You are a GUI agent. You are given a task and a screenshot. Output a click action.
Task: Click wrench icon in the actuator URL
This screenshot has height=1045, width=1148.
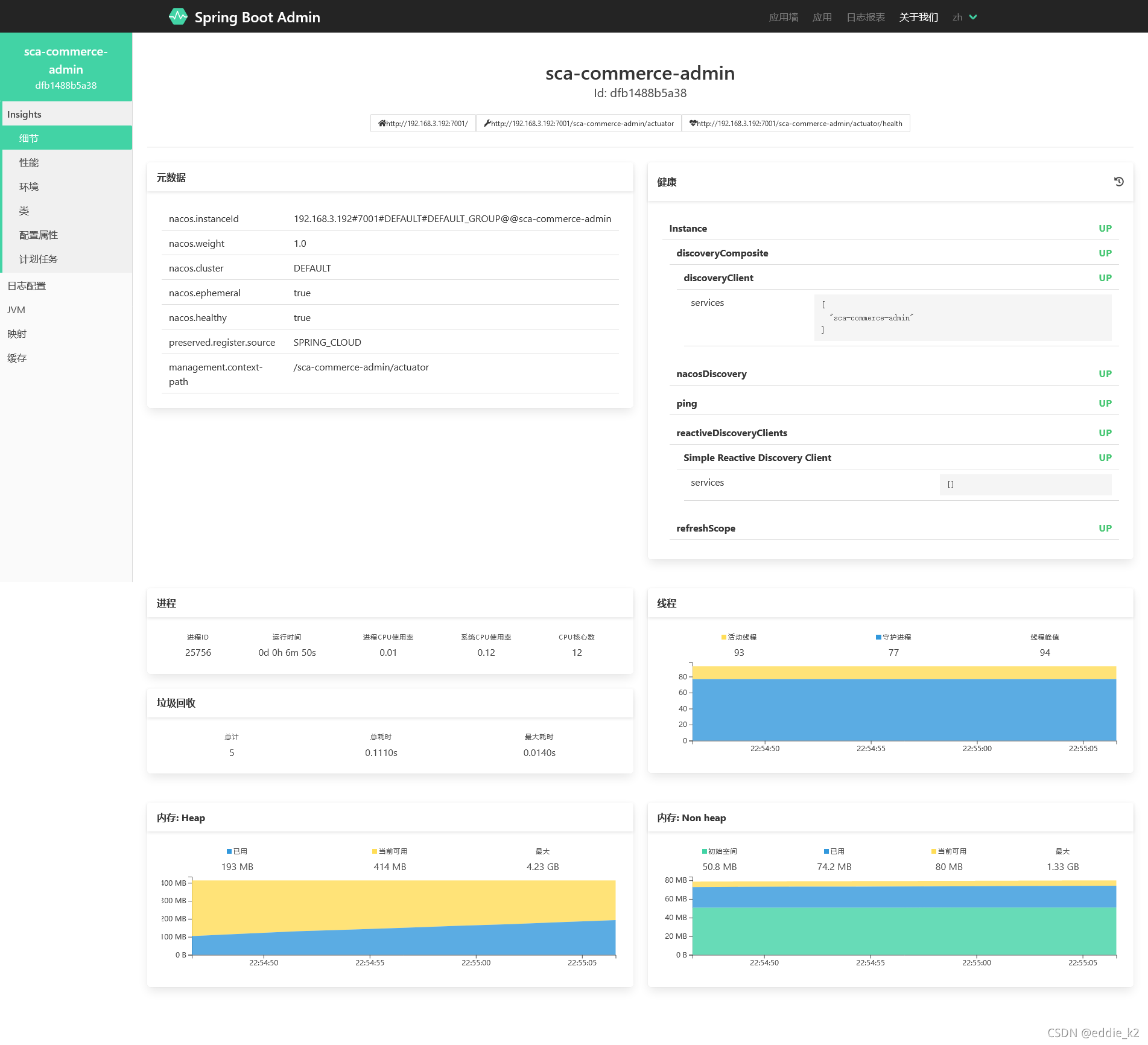(x=487, y=124)
